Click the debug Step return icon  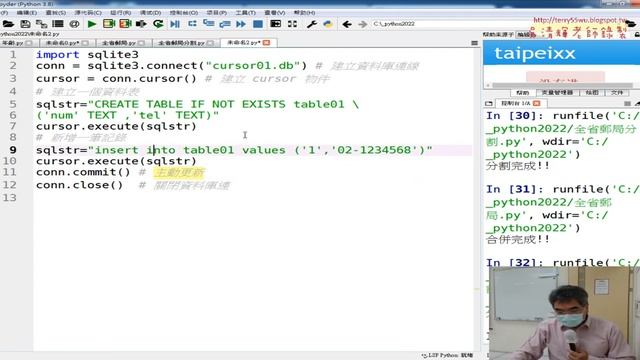(x=225, y=24)
